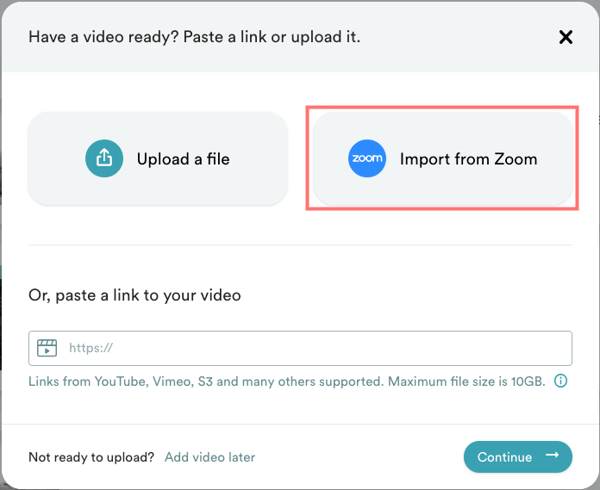Click the 'Not ready to upload?' text
The width and height of the screenshot is (600, 490).
click(x=91, y=457)
